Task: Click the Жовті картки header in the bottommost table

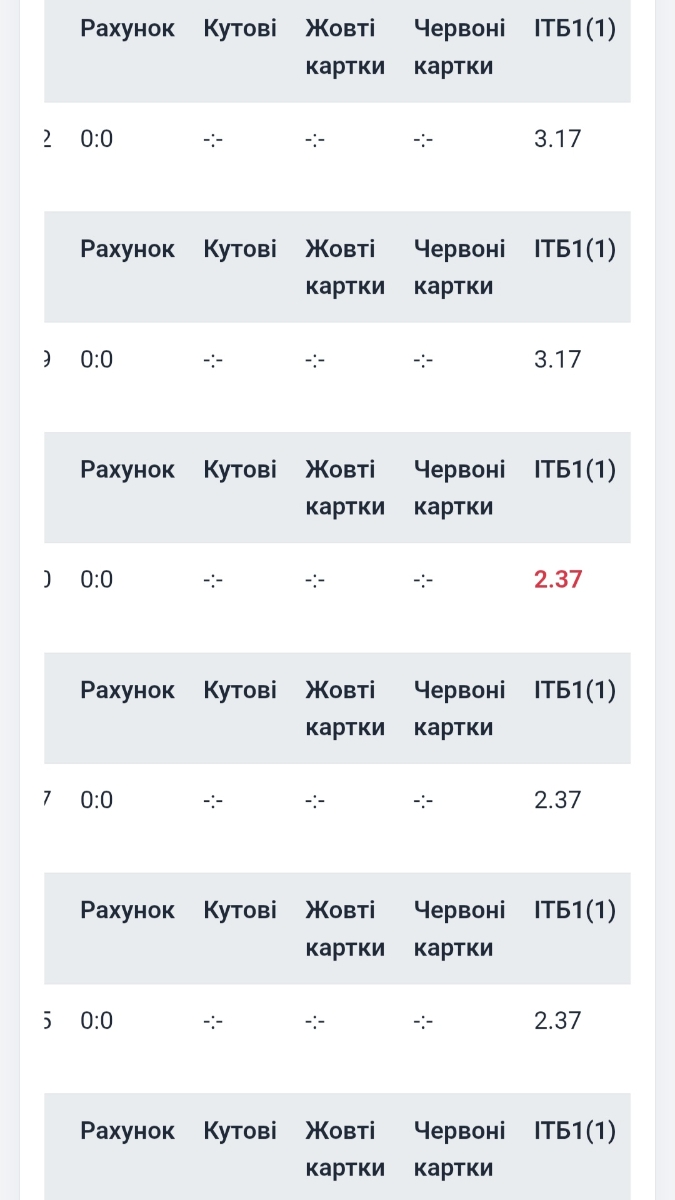Action: click(345, 1149)
